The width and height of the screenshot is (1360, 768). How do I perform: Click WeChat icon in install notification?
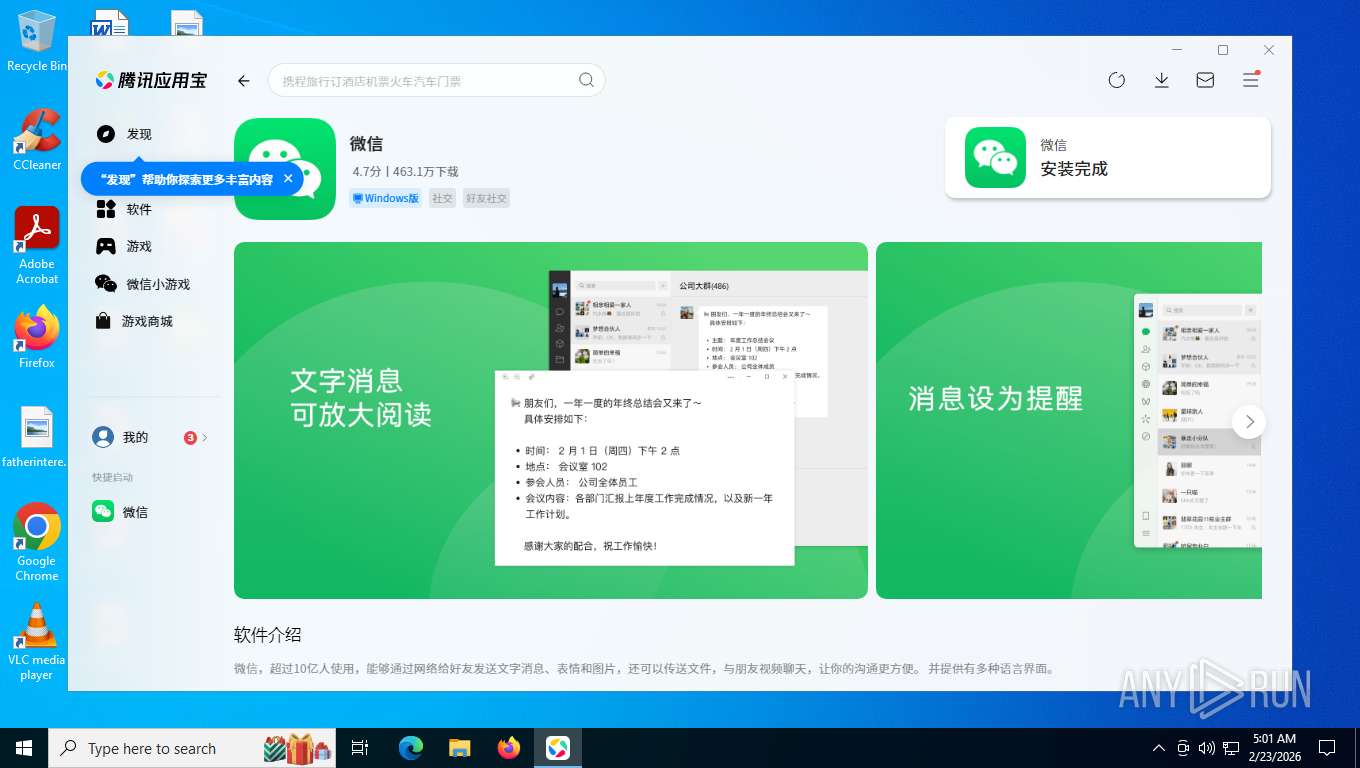pyautogui.click(x=995, y=157)
